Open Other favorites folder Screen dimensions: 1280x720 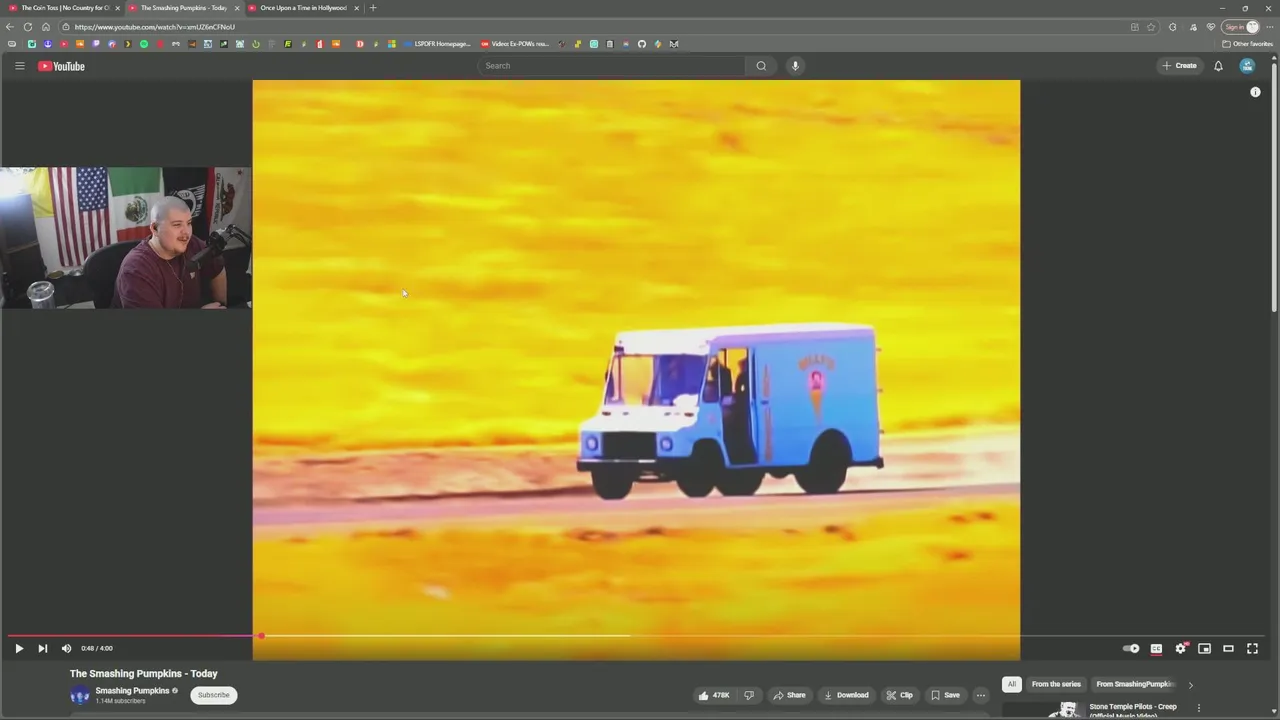[x=1247, y=44]
